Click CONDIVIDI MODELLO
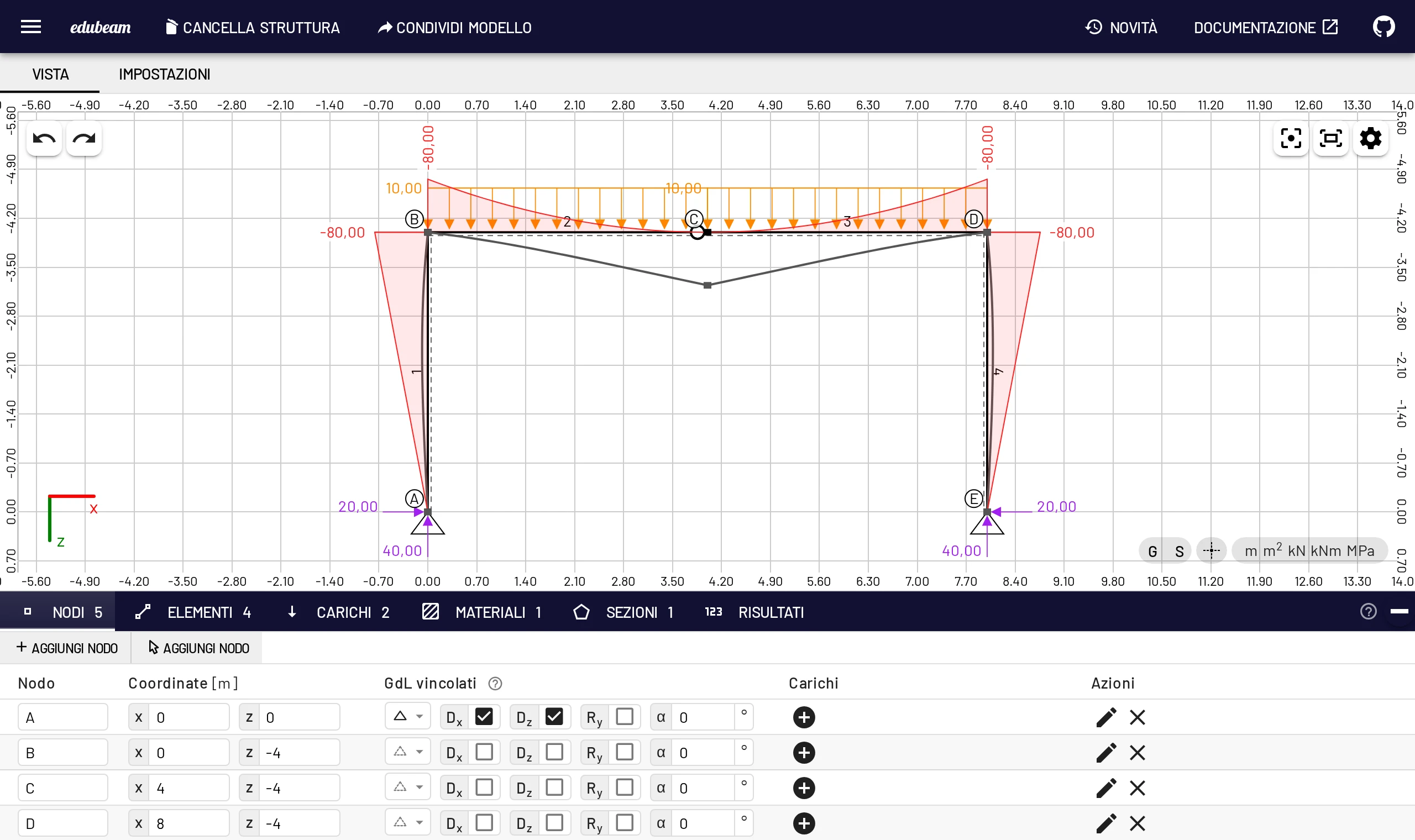This screenshot has height=840, width=1415. click(x=454, y=27)
